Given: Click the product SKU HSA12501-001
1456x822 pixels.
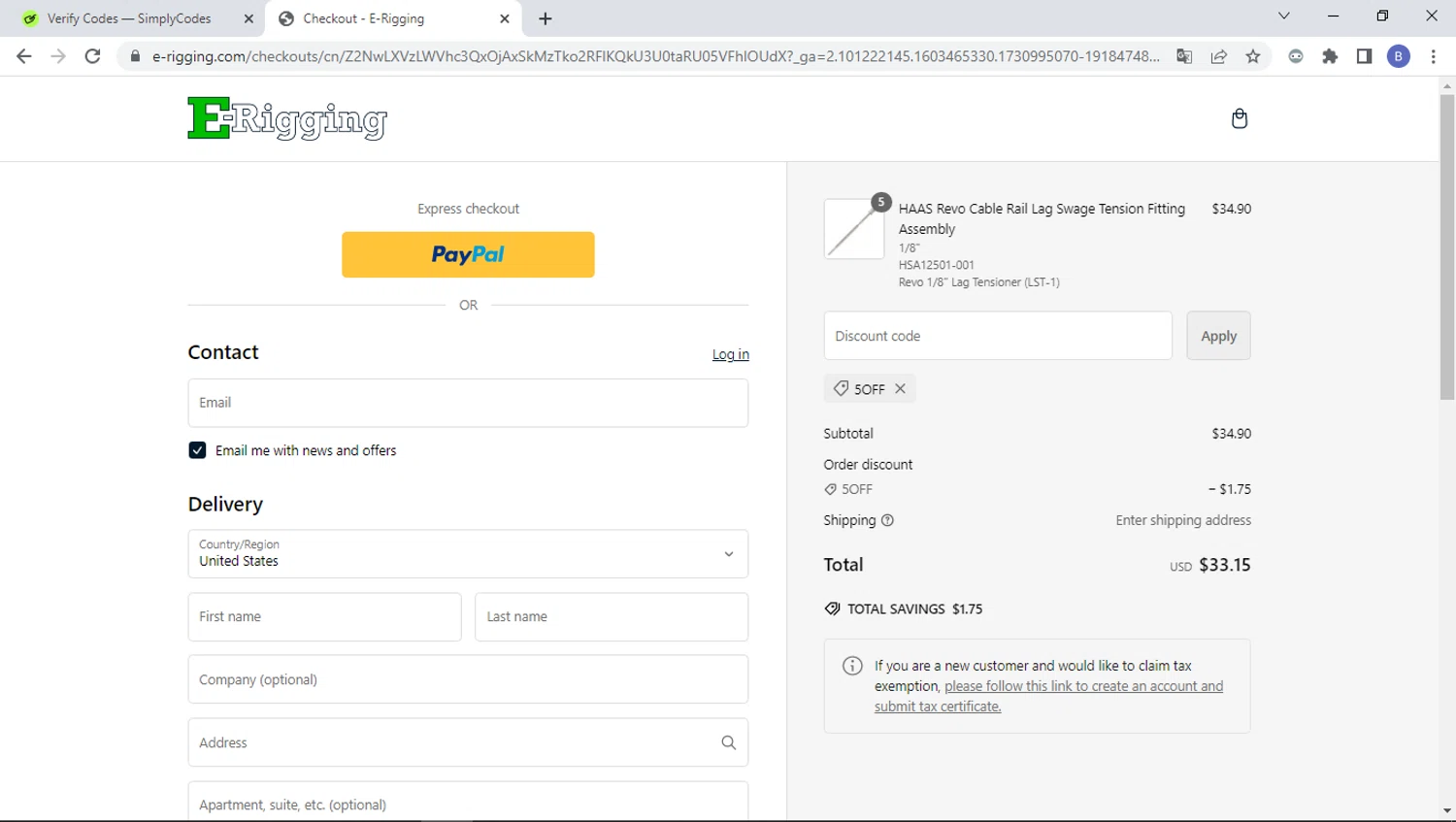Looking at the screenshot, I should [x=936, y=265].
